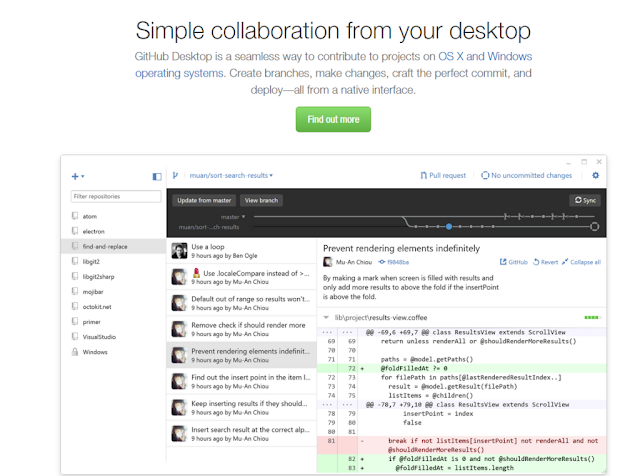The height and width of the screenshot is (476, 640).
Task: Click Update from master button
Action: (204, 200)
